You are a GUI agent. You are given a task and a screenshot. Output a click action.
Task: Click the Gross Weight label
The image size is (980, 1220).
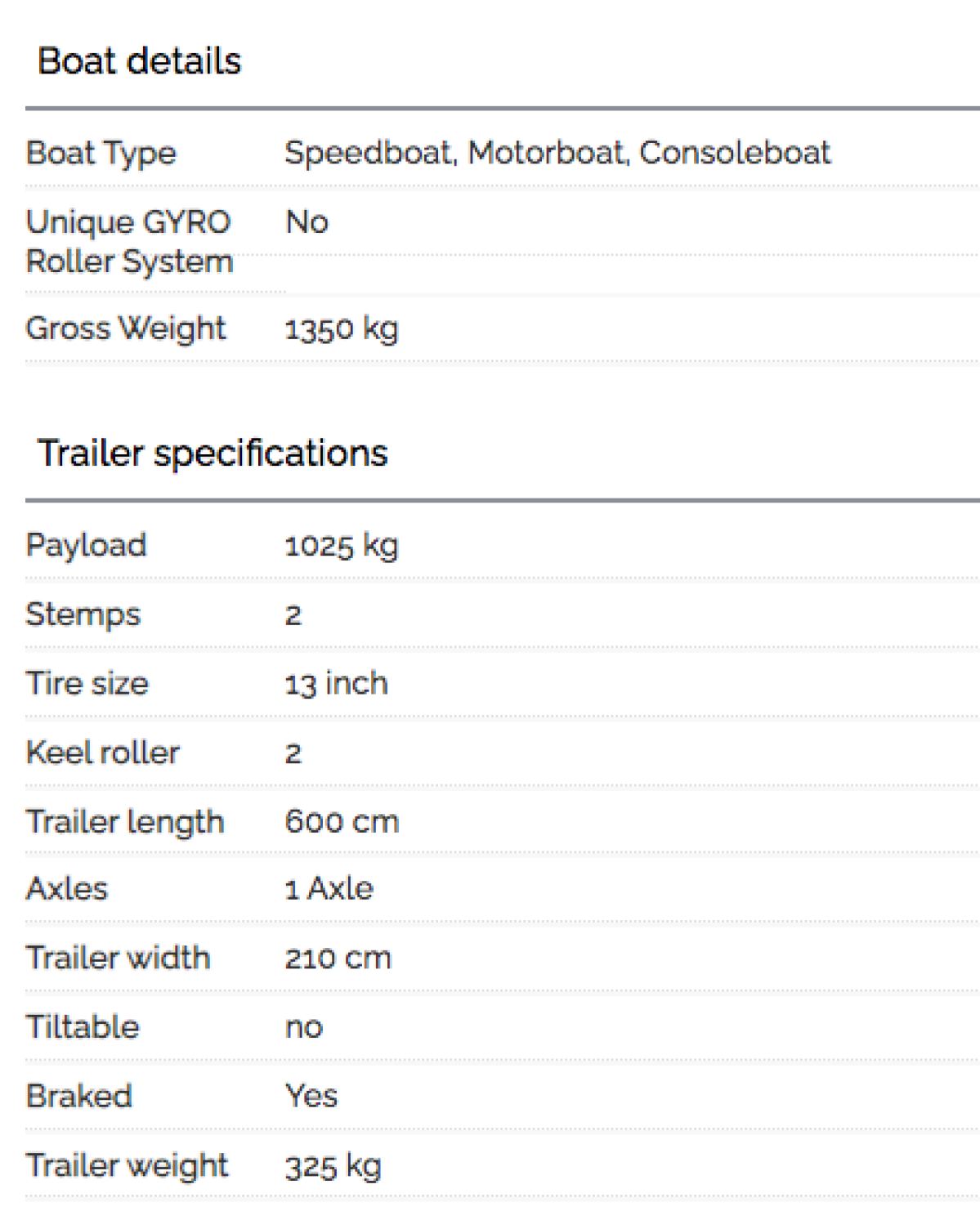pyautogui.click(x=126, y=329)
